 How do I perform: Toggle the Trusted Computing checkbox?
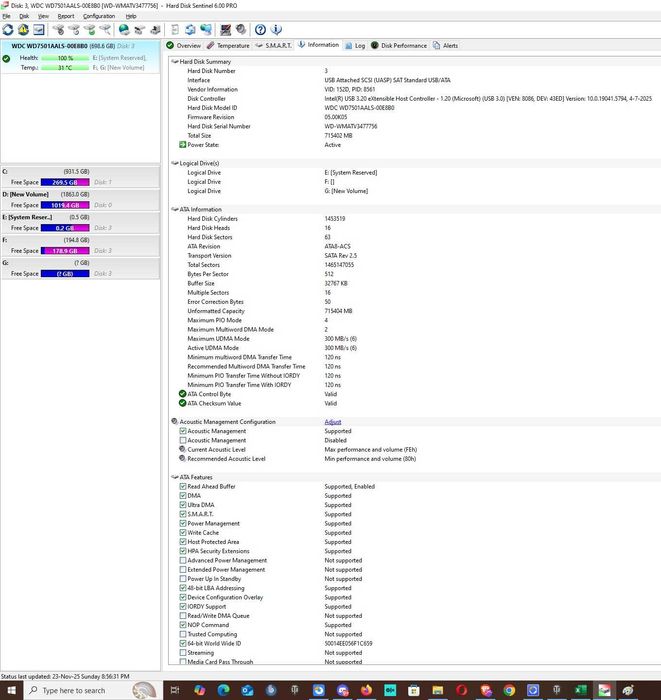pos(183,634)
